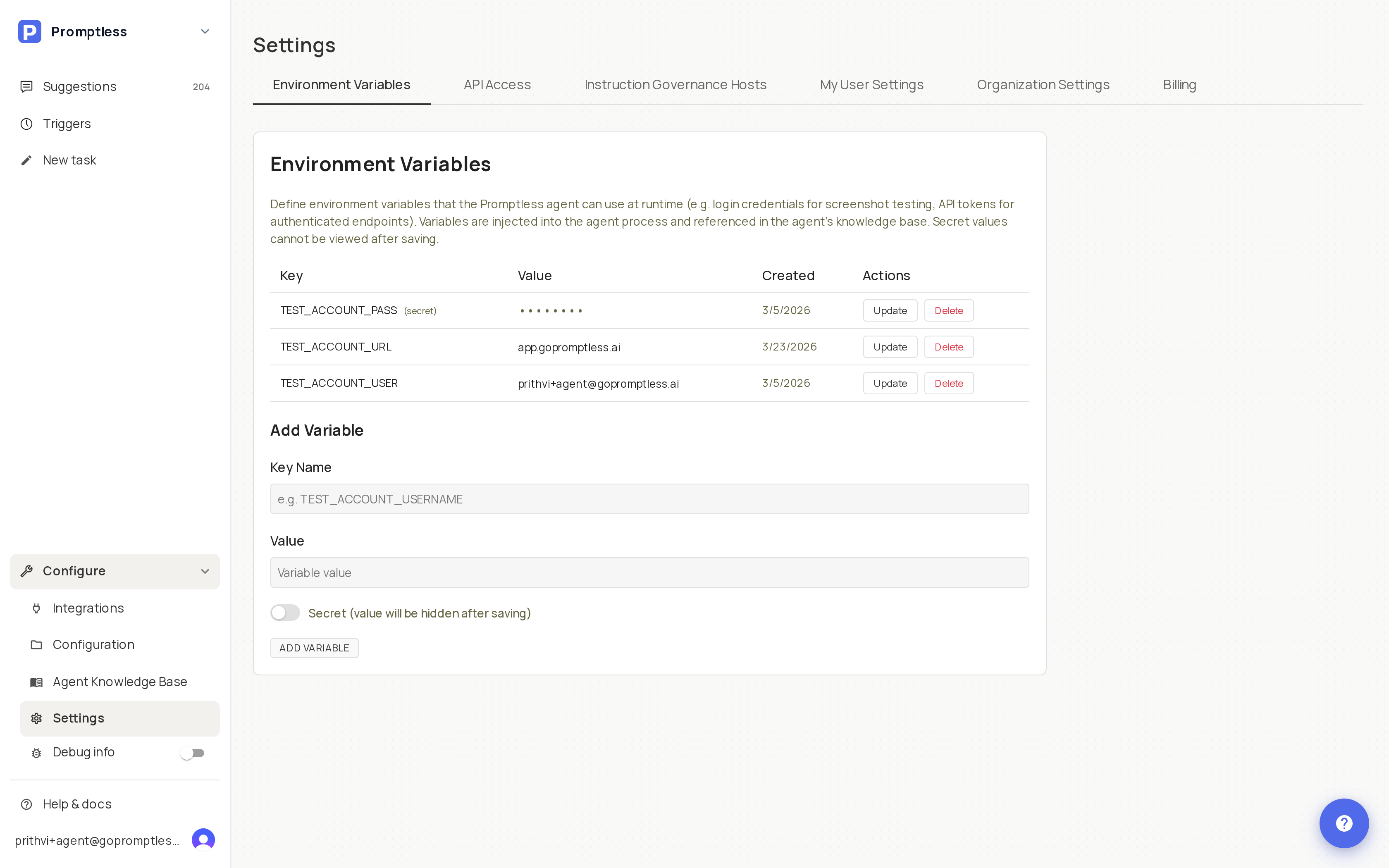Click the Agent Knowledge Base book icon
This screenshot has height=868, width=1389.
[36, 682]
